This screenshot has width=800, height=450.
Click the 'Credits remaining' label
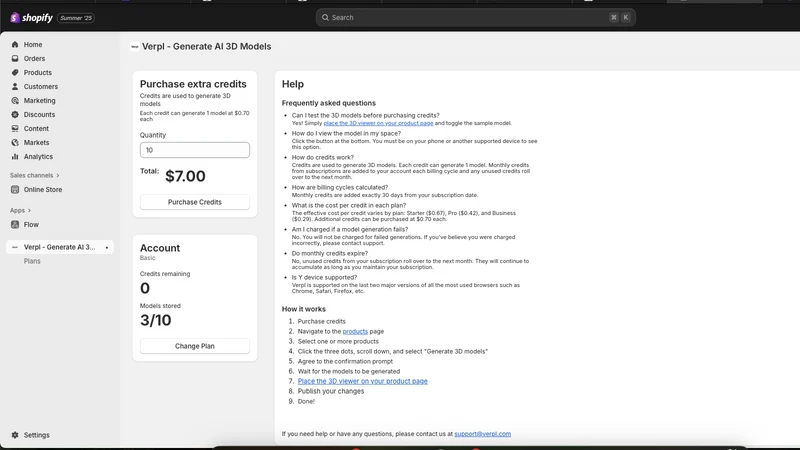click(x=165, y=274)
